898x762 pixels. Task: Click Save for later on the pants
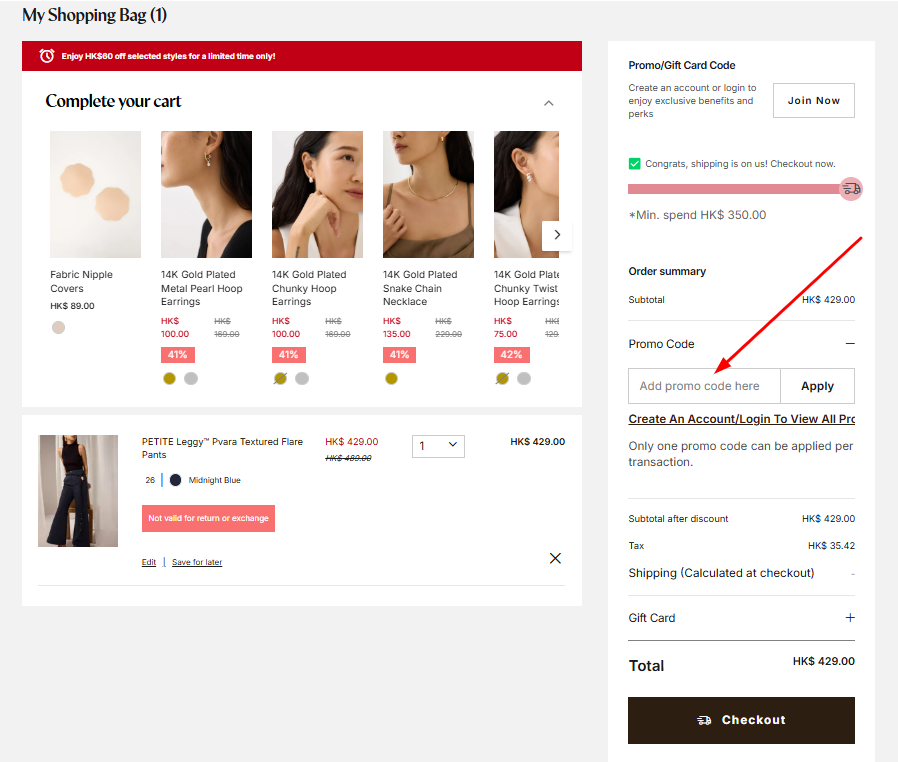coord(196,562)
